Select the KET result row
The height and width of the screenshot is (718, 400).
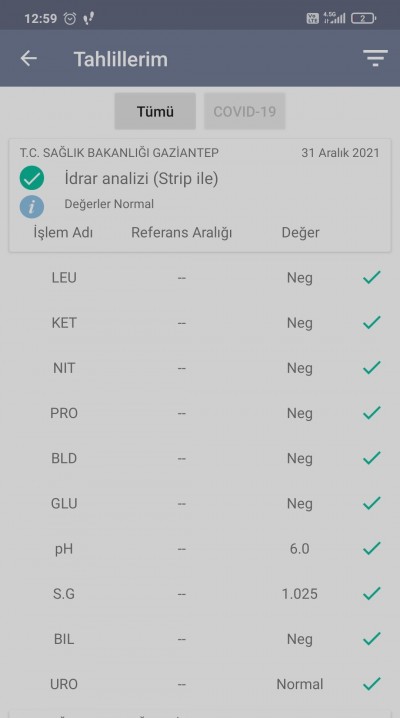(200, 323)
